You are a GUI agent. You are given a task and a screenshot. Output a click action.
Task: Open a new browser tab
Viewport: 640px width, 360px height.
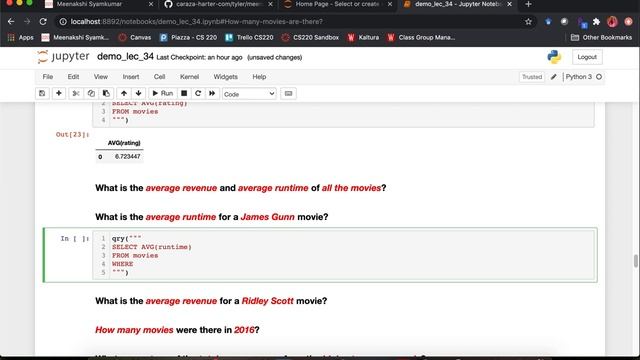point(529,4)
